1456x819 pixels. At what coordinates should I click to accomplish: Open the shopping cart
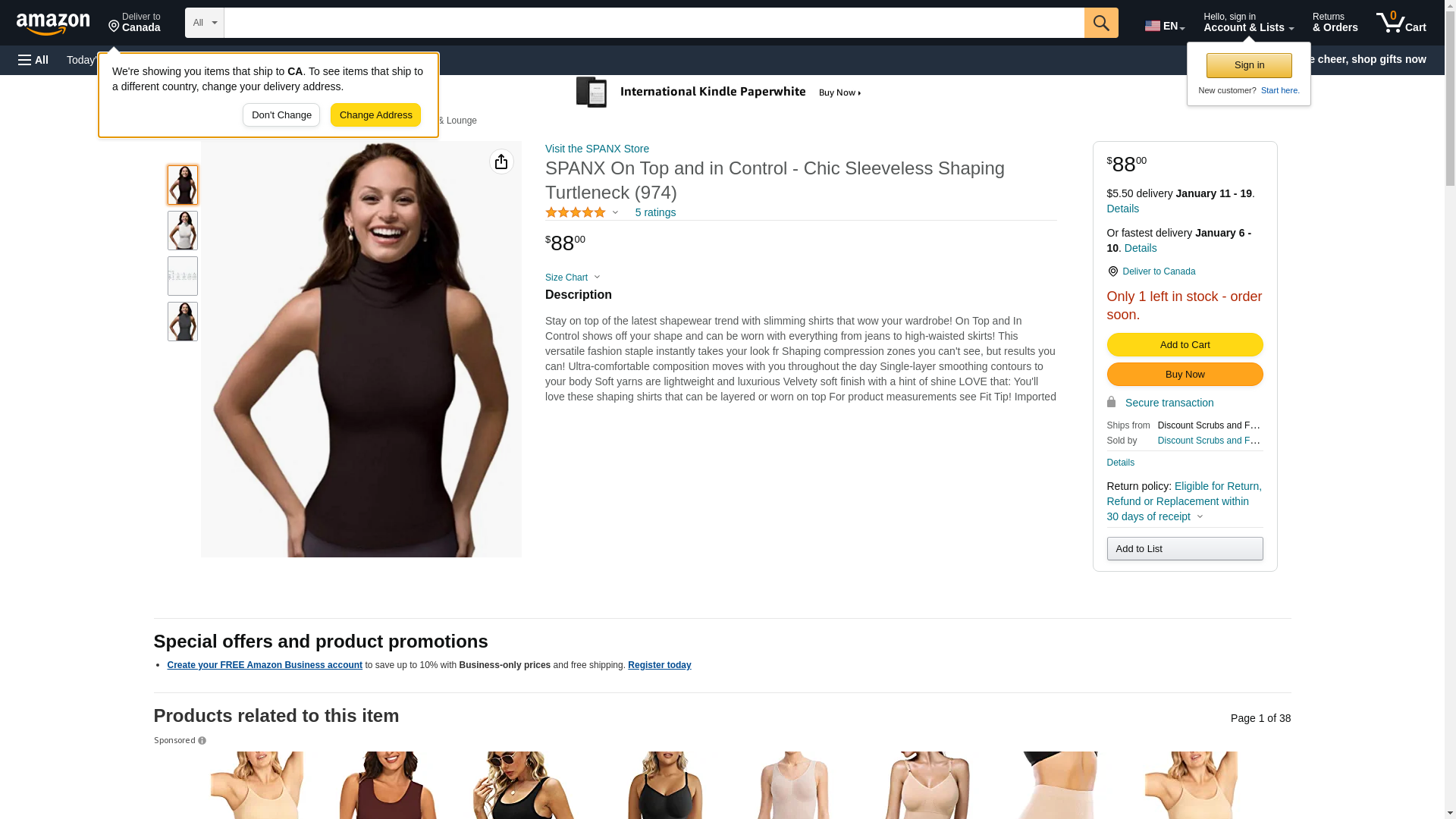[x=1401, y=23]
